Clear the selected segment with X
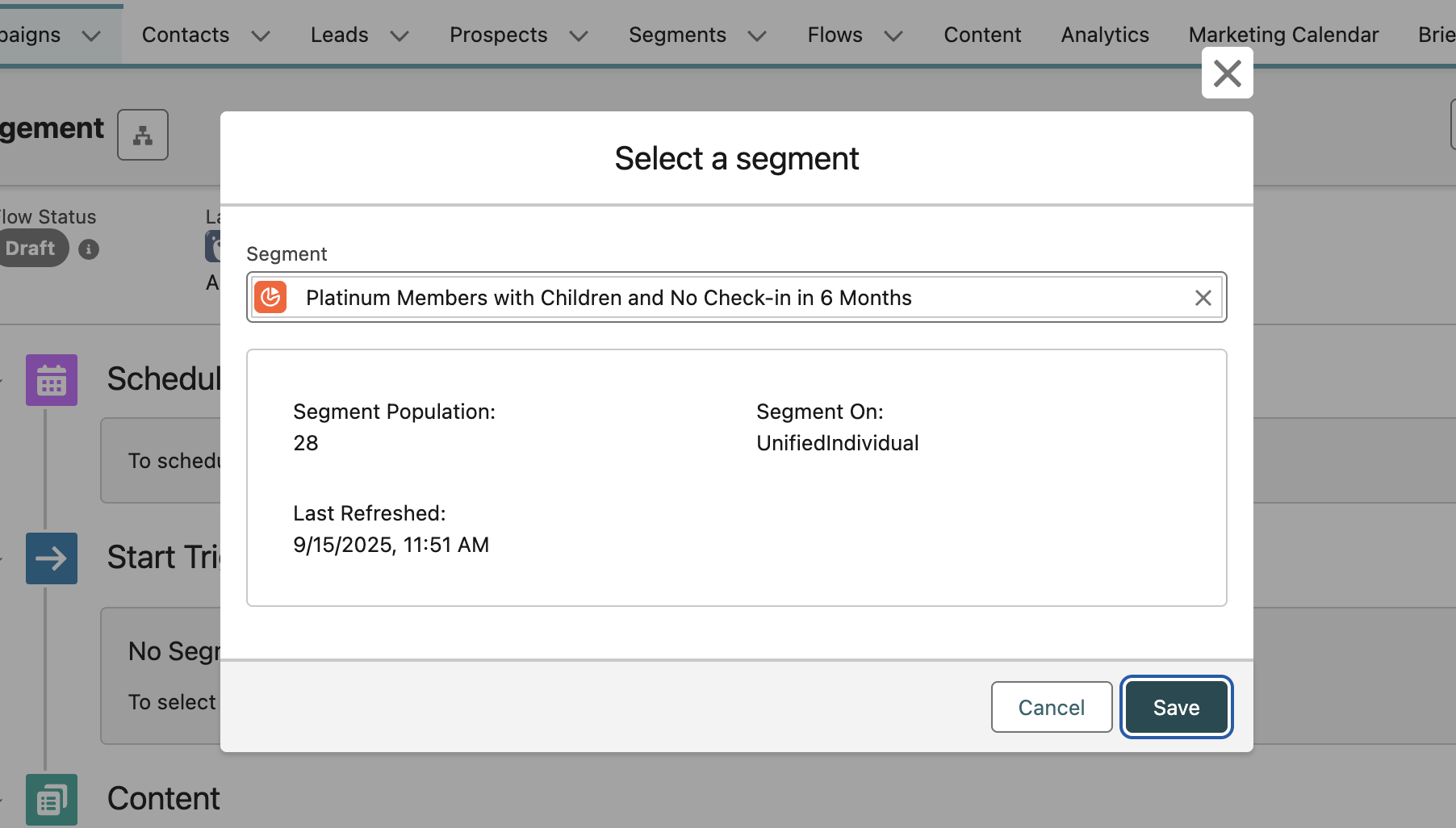The width and height of the screenshot is (1456, 828). coord(1203,298)
